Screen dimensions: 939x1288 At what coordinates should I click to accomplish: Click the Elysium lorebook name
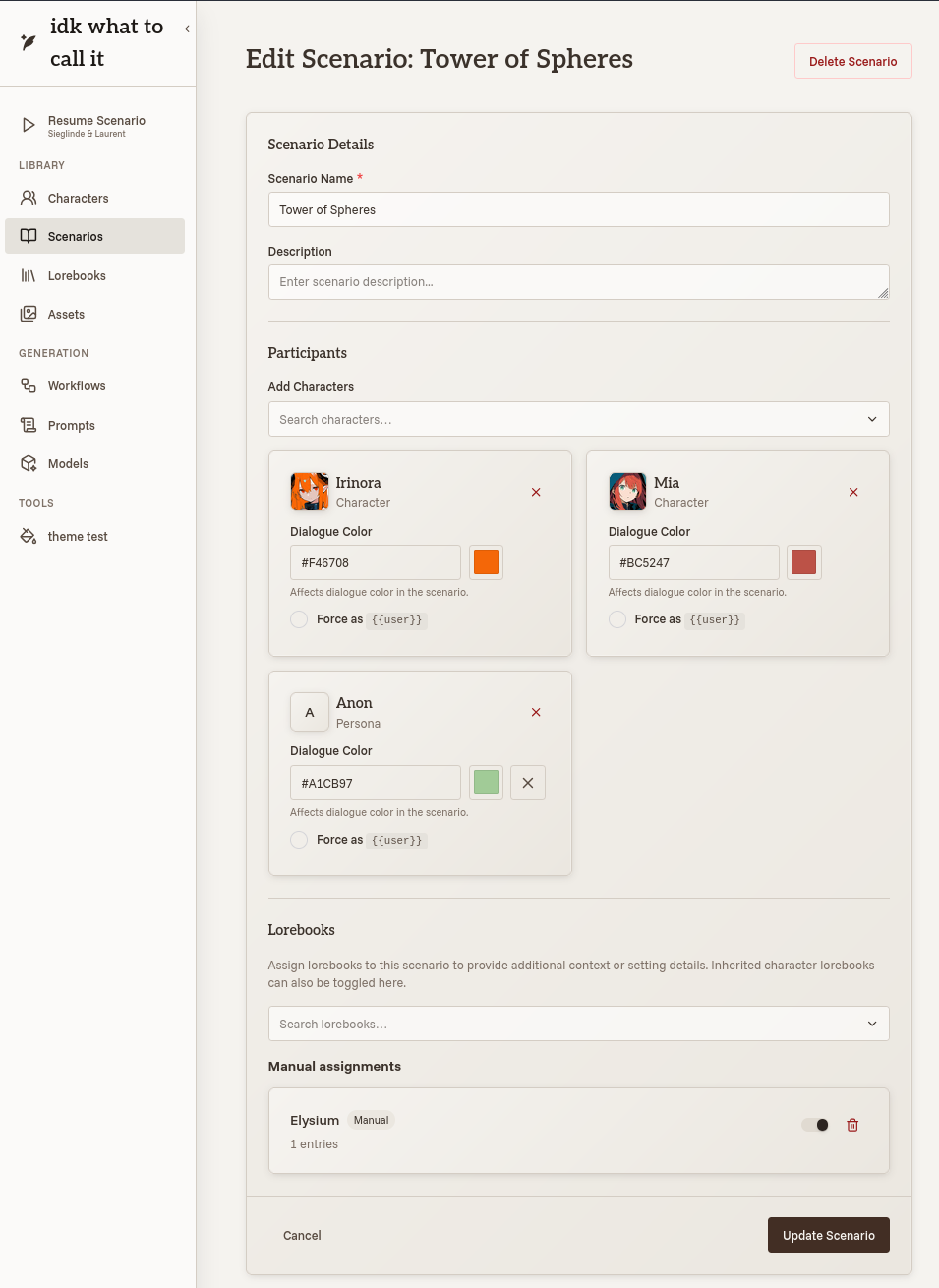tap(315, 1120)
